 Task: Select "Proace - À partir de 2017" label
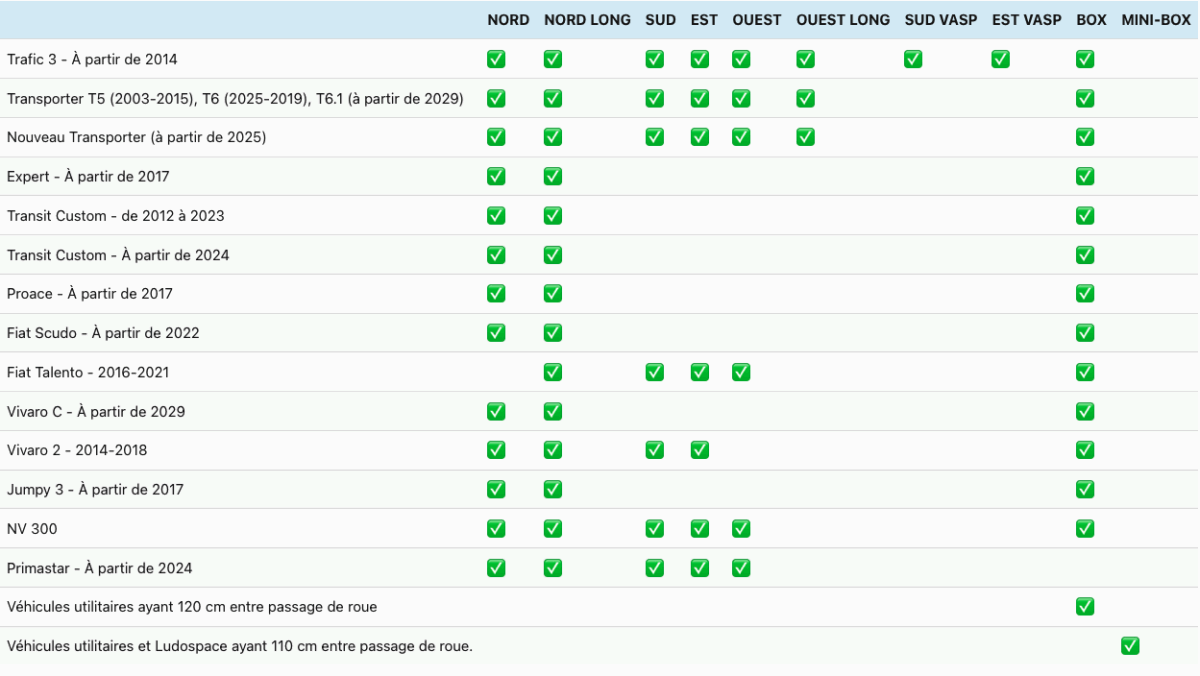coord(90,294)
